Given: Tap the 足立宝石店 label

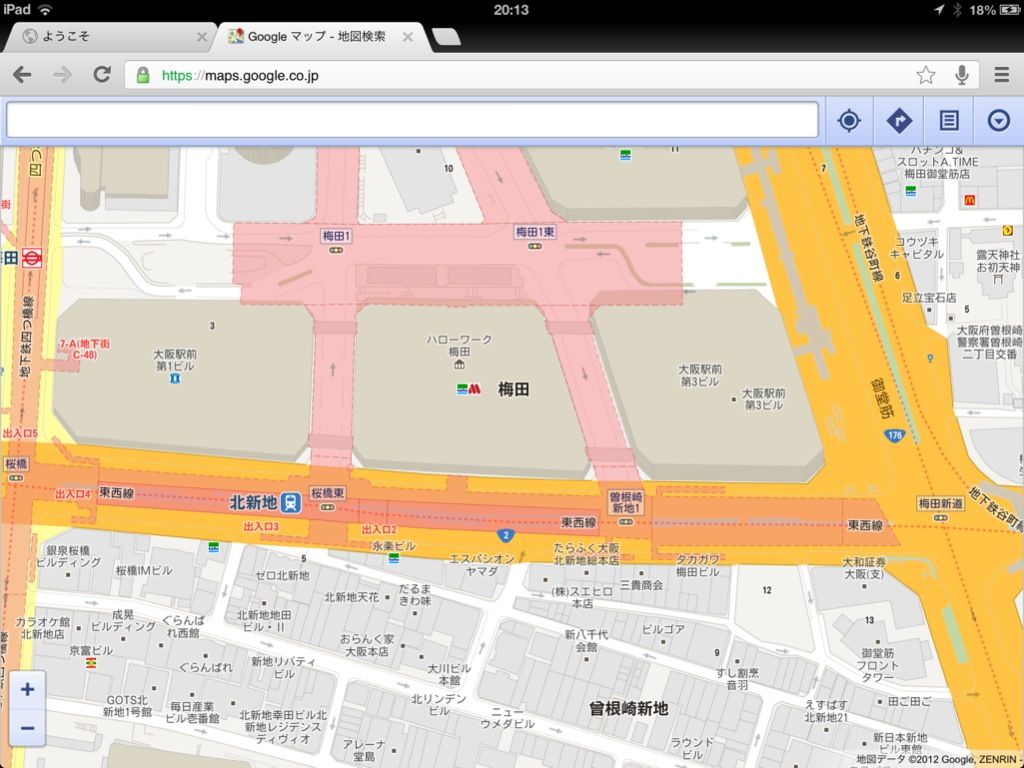Looking at the screenshot, I should point(929,297).
